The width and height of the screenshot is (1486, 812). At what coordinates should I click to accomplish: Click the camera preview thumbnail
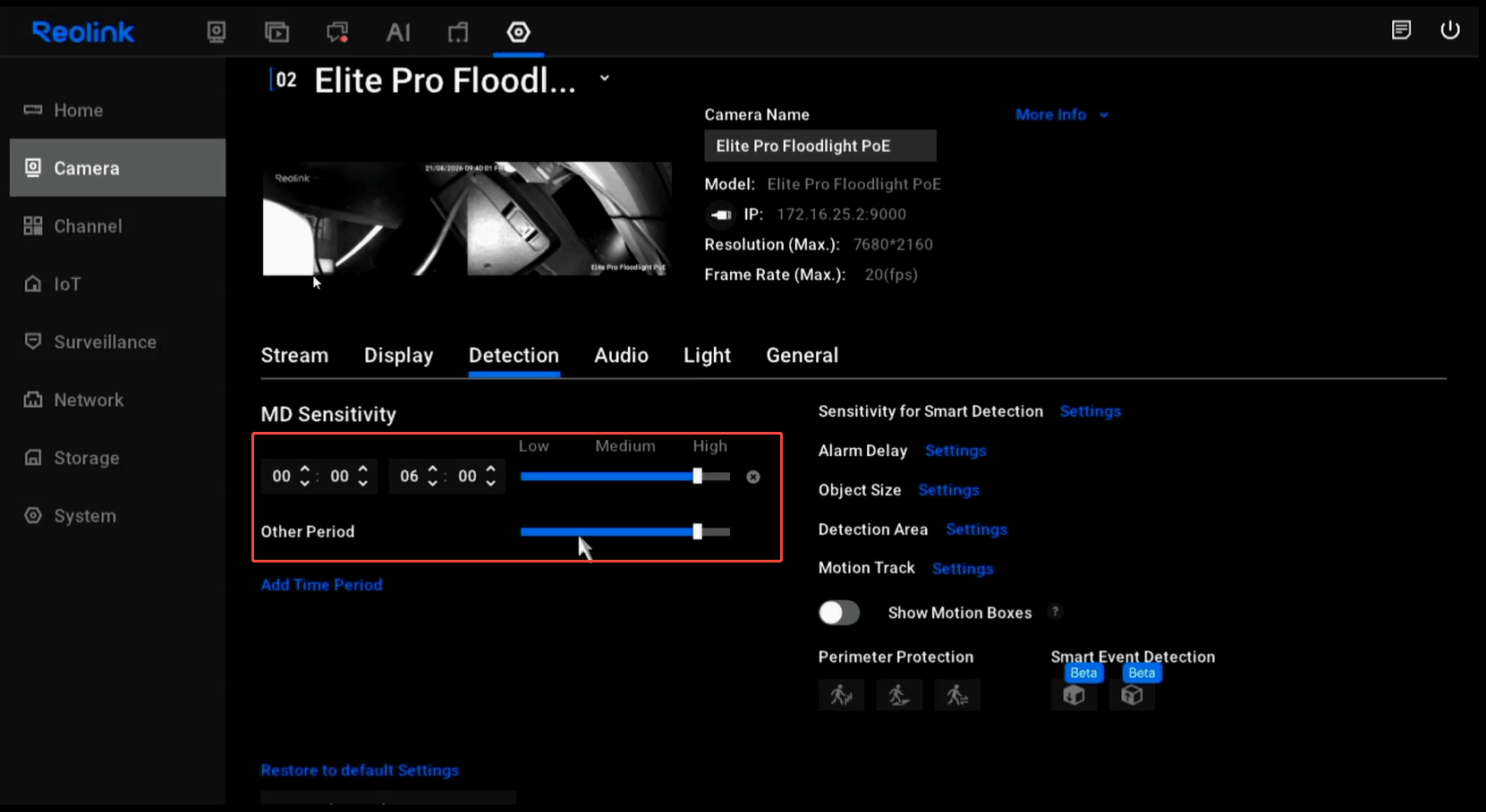click(467, 218)
